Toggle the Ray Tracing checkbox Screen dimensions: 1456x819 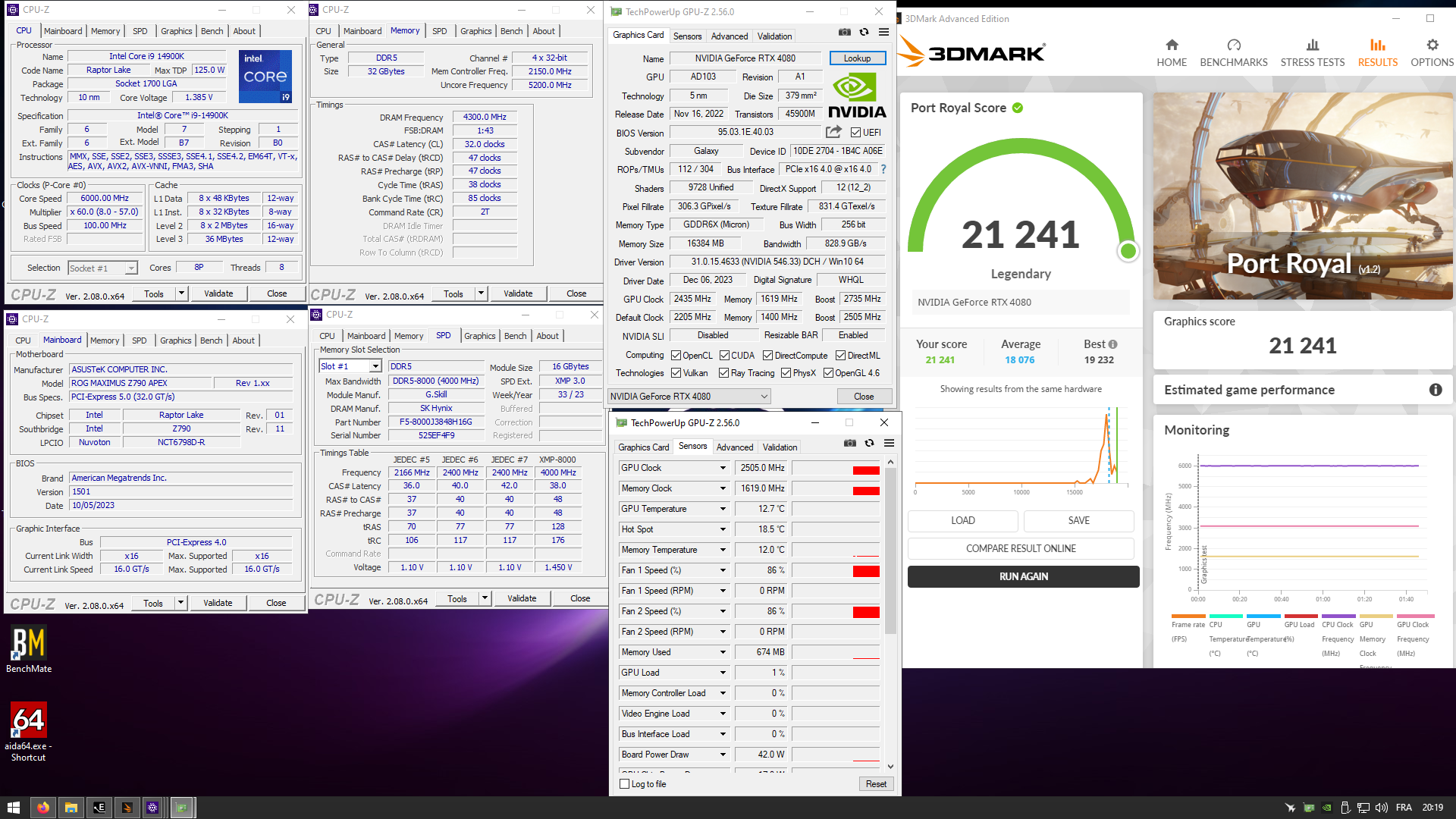click(723, 373)
